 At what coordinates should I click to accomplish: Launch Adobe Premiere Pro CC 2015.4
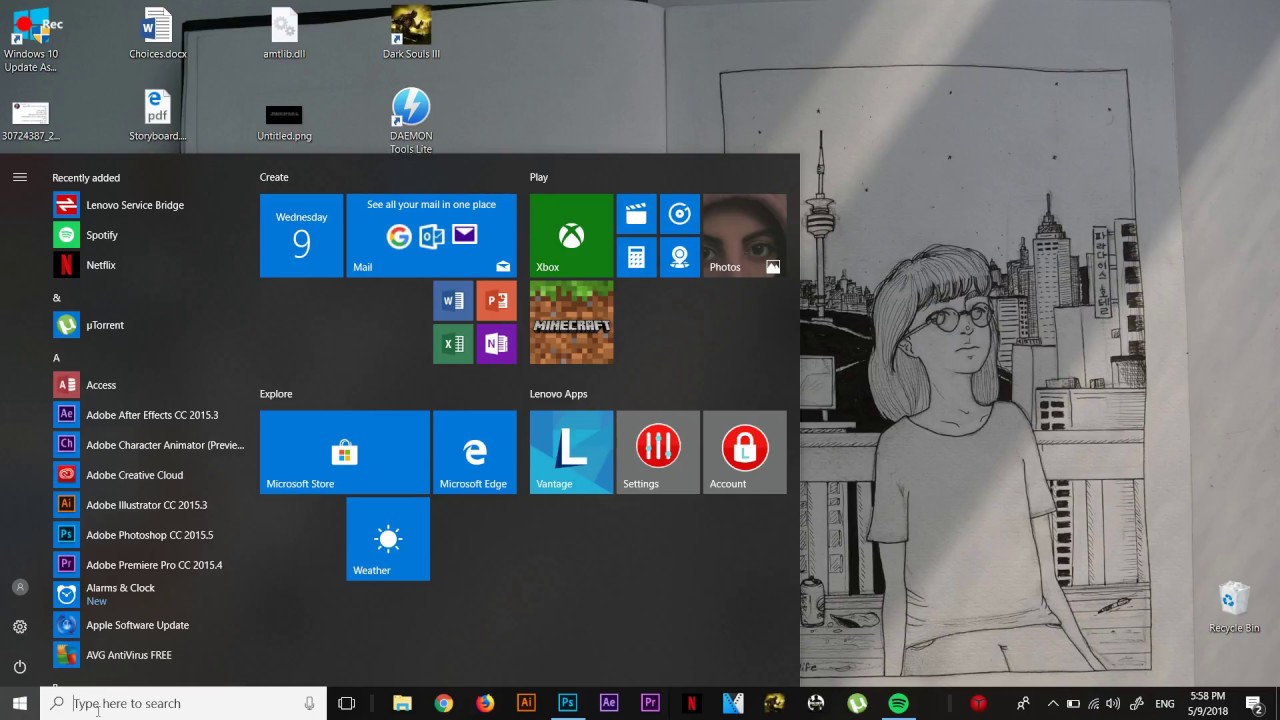147,565
